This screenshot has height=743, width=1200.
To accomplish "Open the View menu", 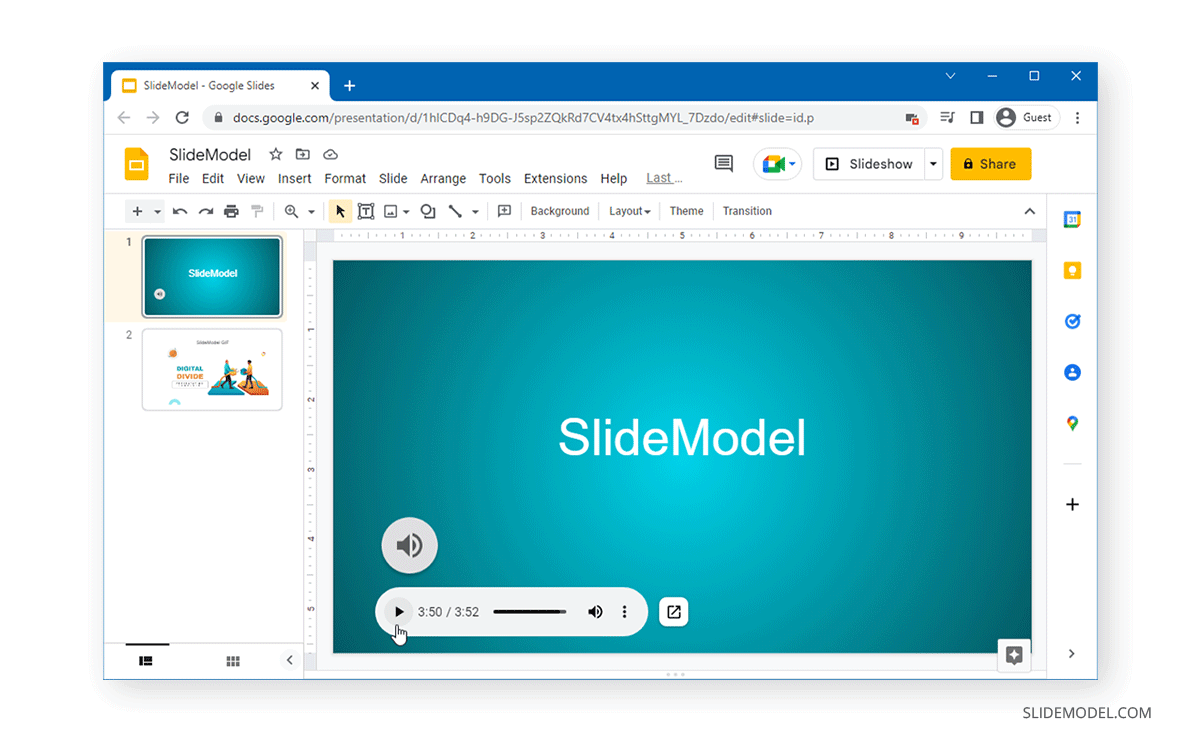I will [x=251, y=179].
